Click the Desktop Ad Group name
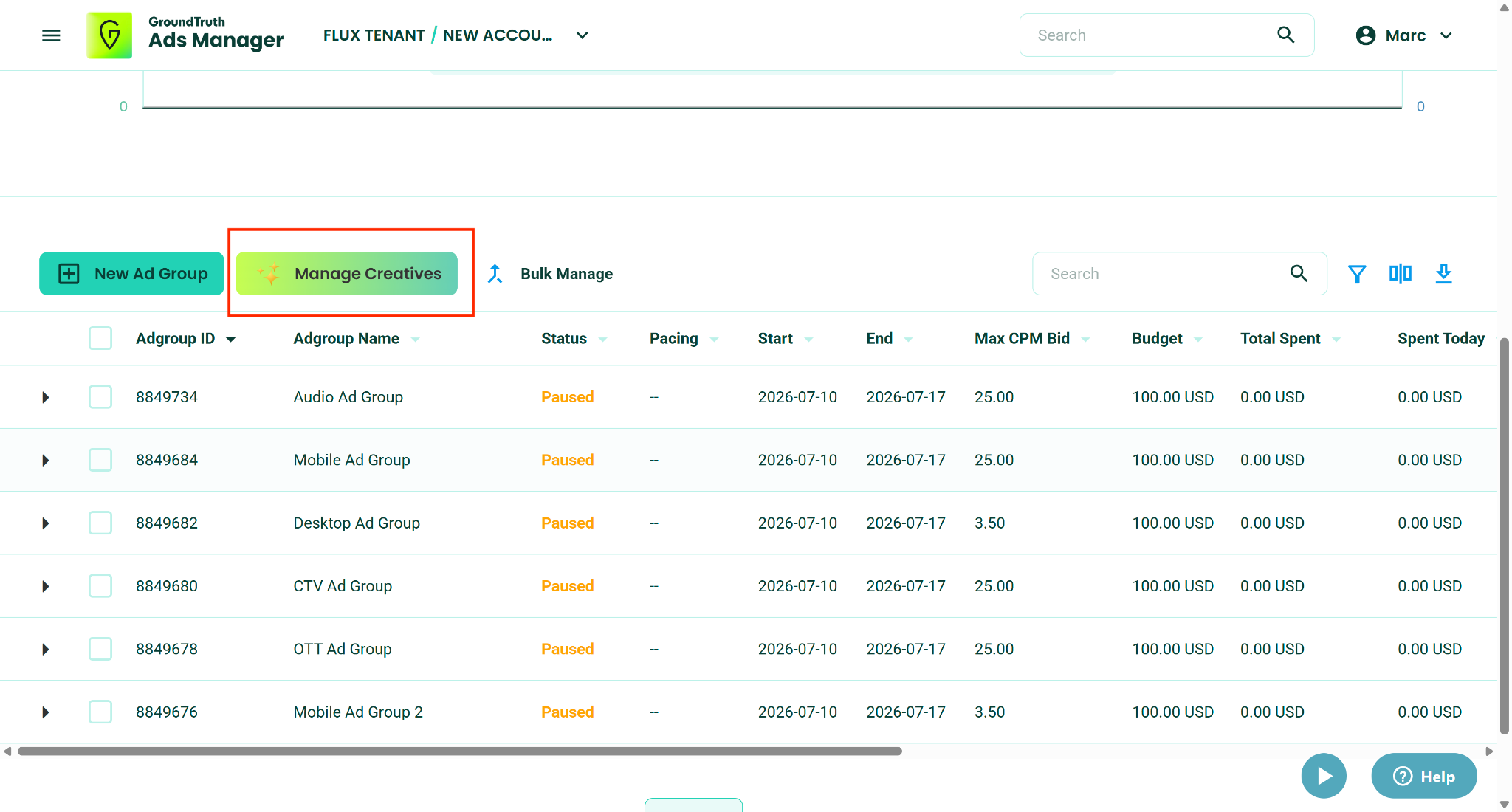Image resolution: width=1512 pixels, height=812 pixels. click(357, 523)
